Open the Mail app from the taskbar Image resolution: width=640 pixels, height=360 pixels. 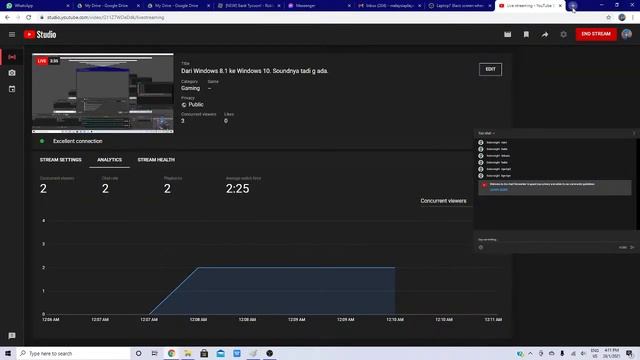pos(220,353)
